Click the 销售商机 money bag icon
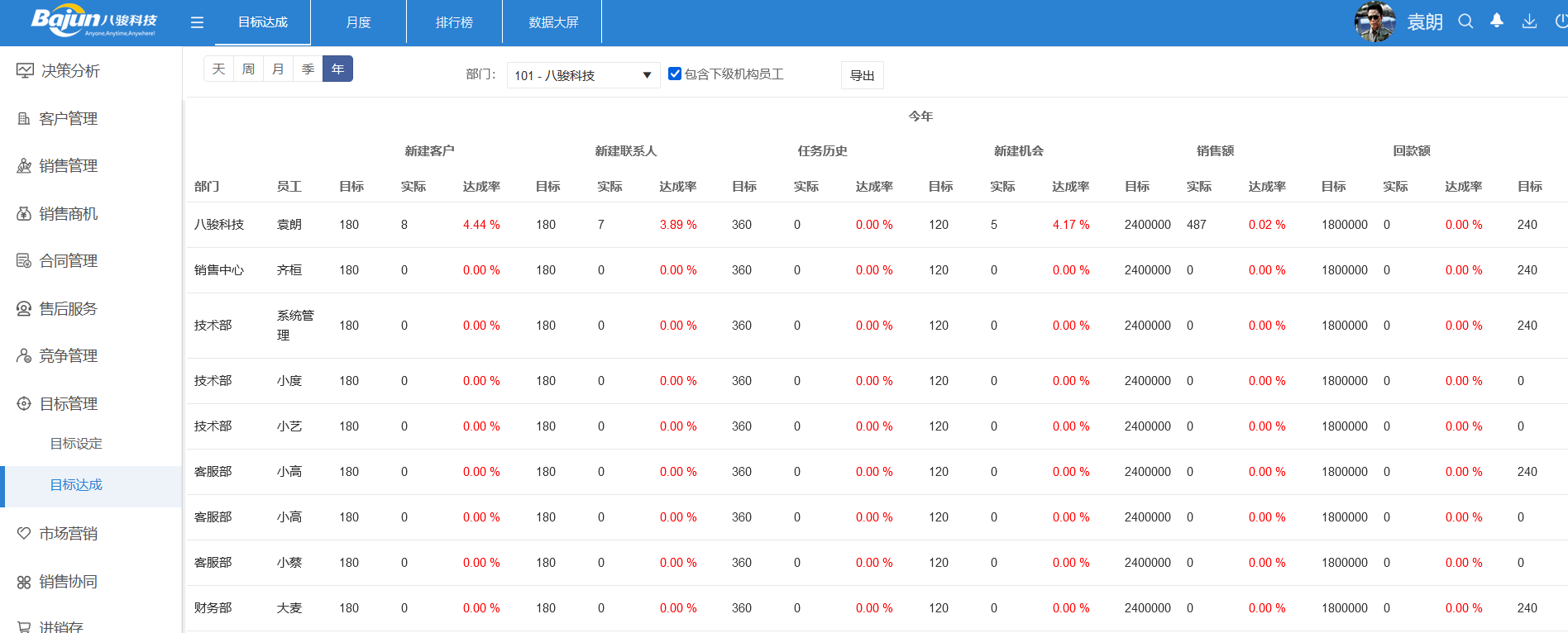The image size is (1568, 633). point(24,214)
